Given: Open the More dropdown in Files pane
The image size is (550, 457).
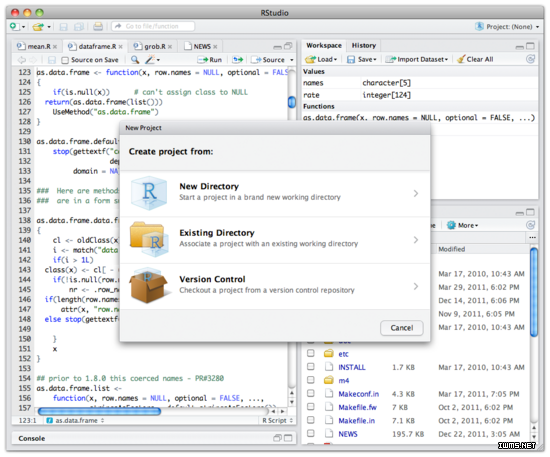Looking at the screenshot, I should [463, 225].
